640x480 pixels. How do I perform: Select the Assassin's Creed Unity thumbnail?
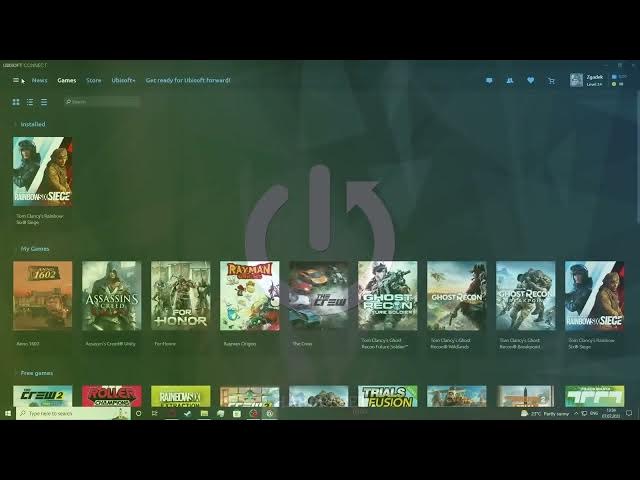111,295
